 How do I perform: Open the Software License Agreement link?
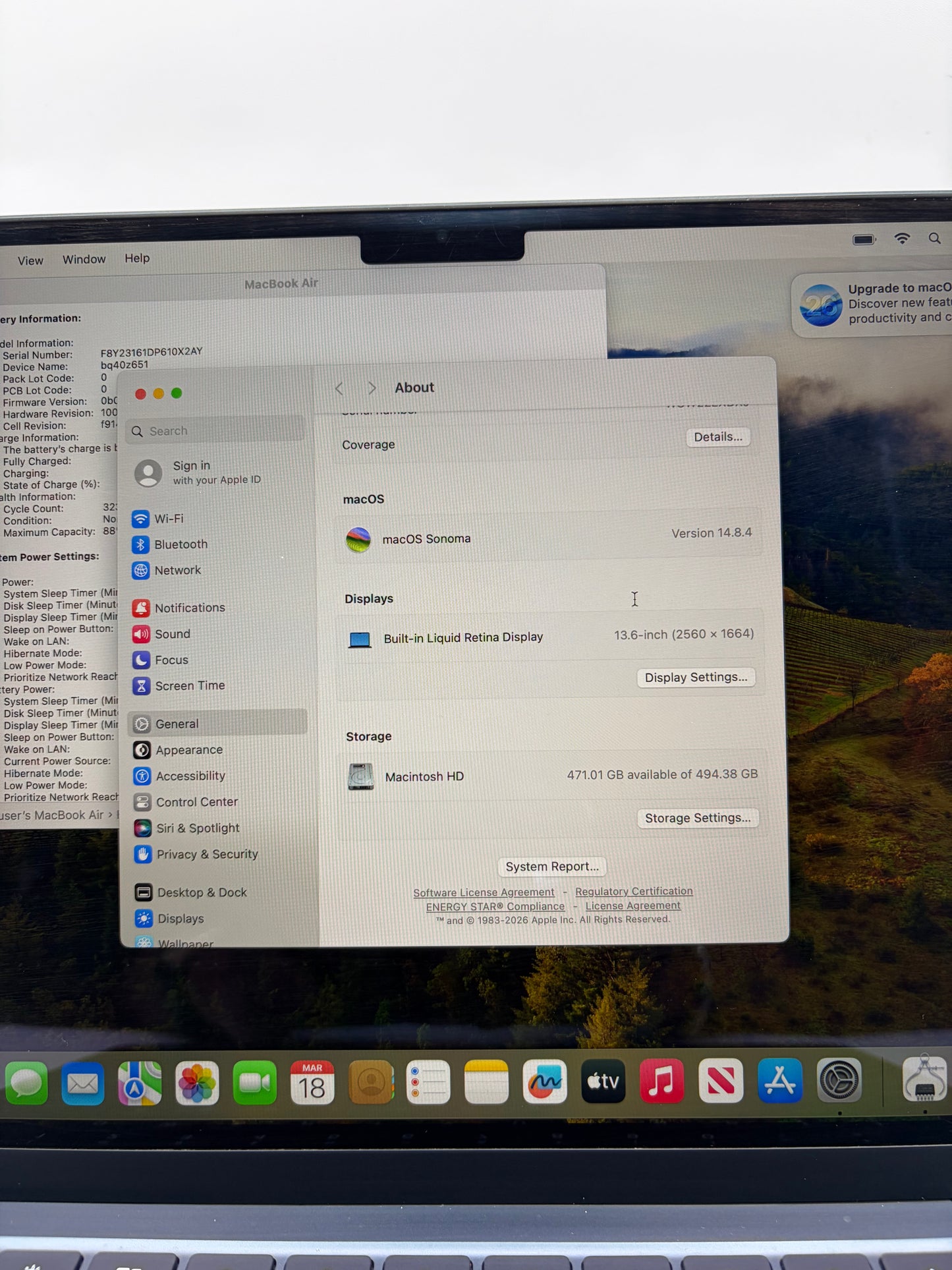pos(484,892)
